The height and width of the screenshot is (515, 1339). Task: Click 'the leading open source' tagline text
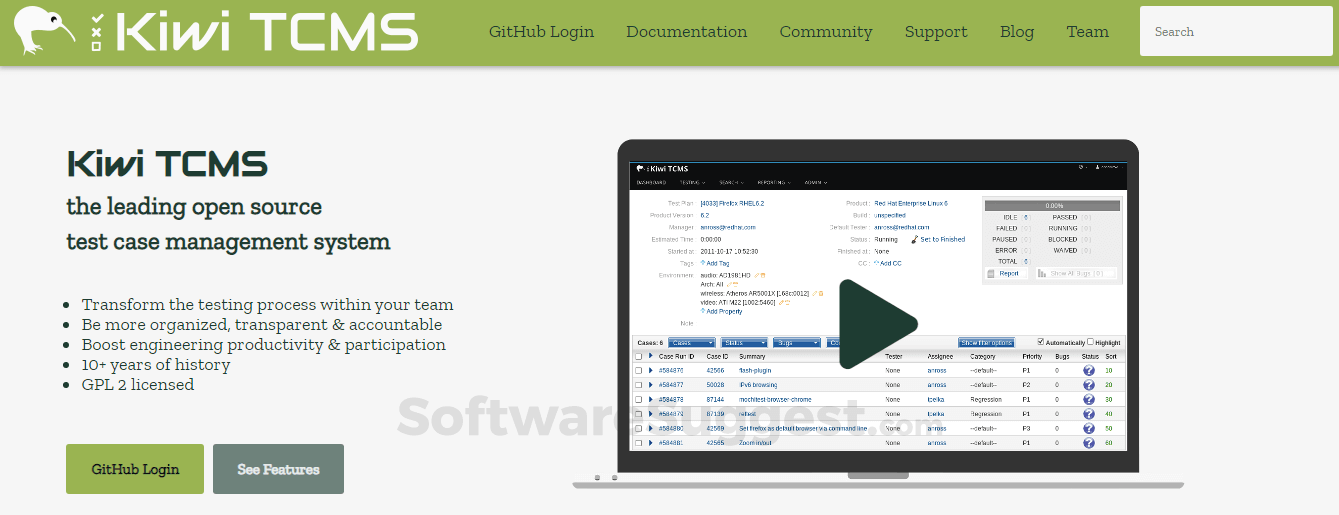[x=194, y=207]
